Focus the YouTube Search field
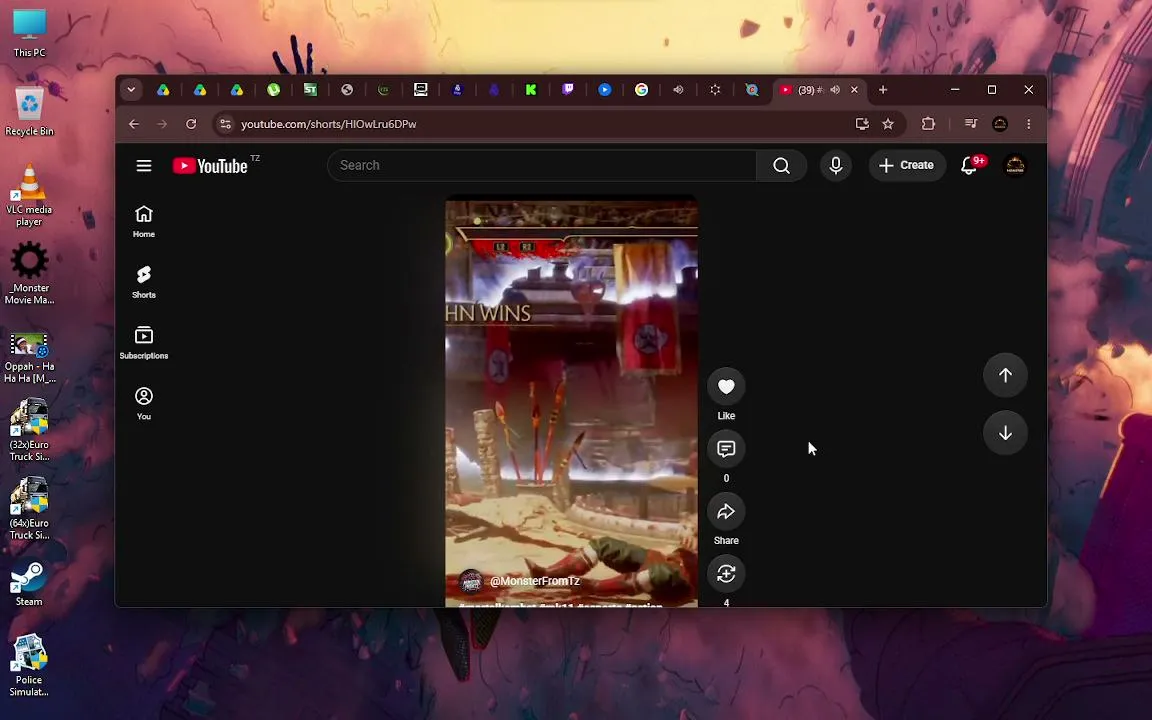Viewport: 1152px width, 720px height. (x=541, y=165)
